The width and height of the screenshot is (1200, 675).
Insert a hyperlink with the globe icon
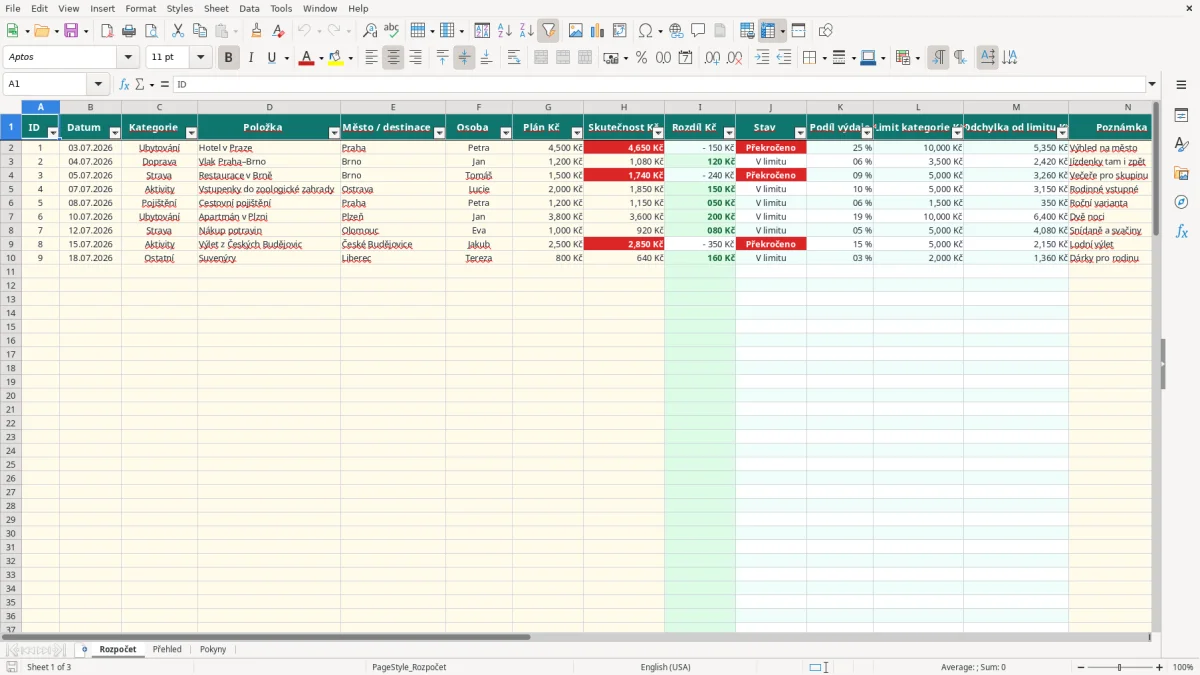[x=676, y=31]
